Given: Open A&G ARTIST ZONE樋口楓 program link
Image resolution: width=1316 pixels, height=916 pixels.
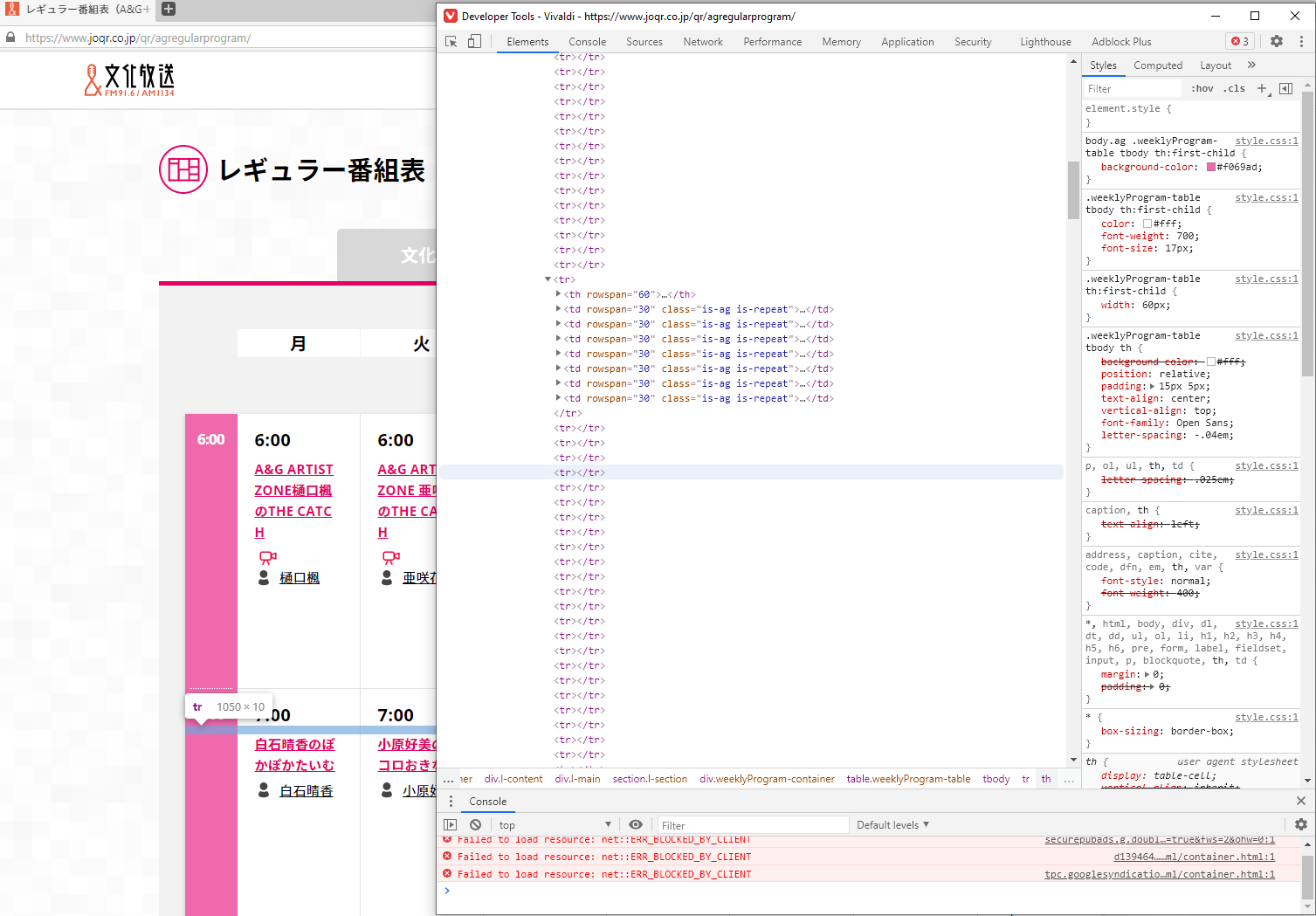Looking at the screenshot, I should [x=293, y=500].
